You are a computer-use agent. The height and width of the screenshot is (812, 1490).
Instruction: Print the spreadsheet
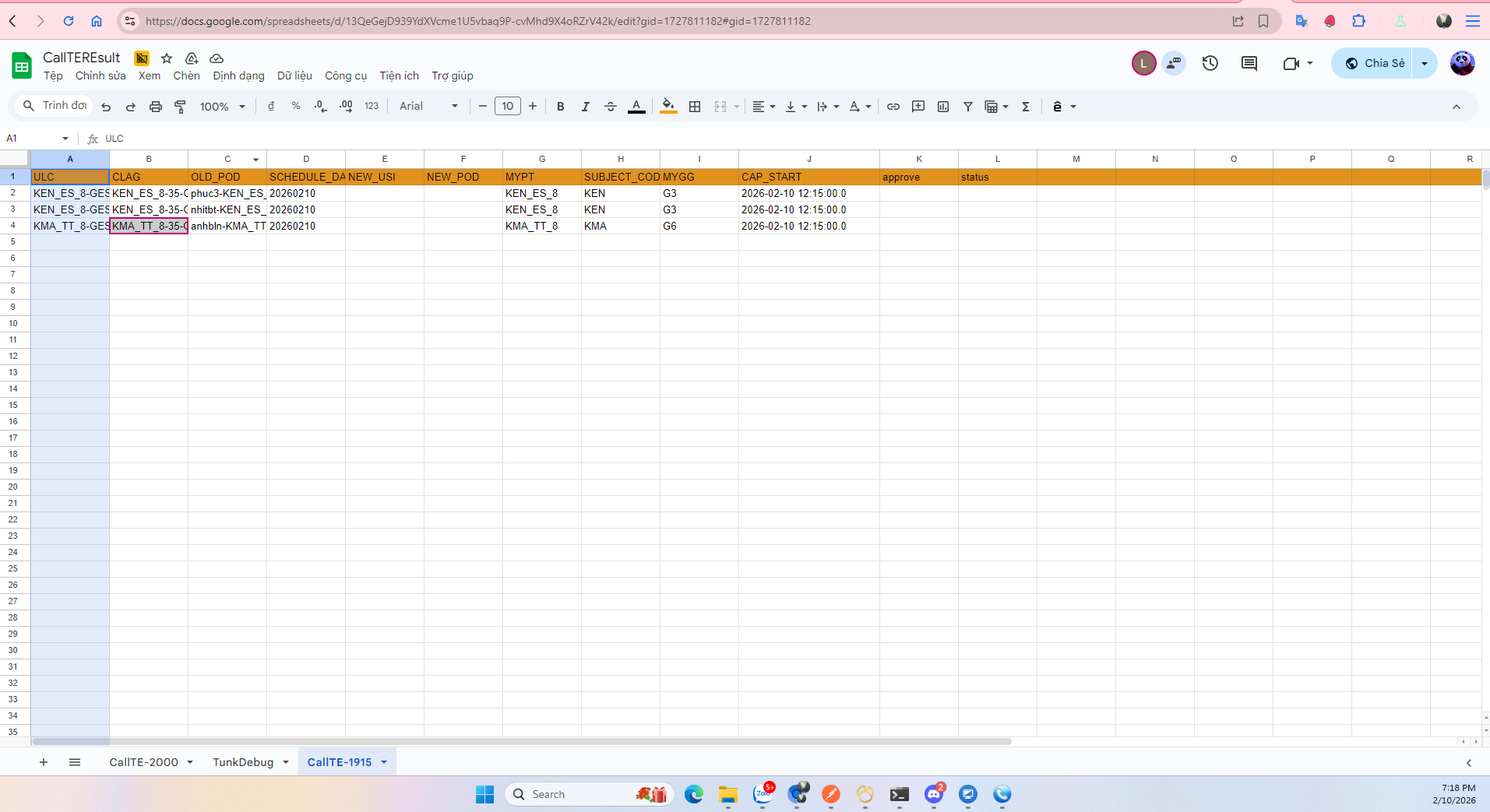pyautogui.click(x=156, y=107)
